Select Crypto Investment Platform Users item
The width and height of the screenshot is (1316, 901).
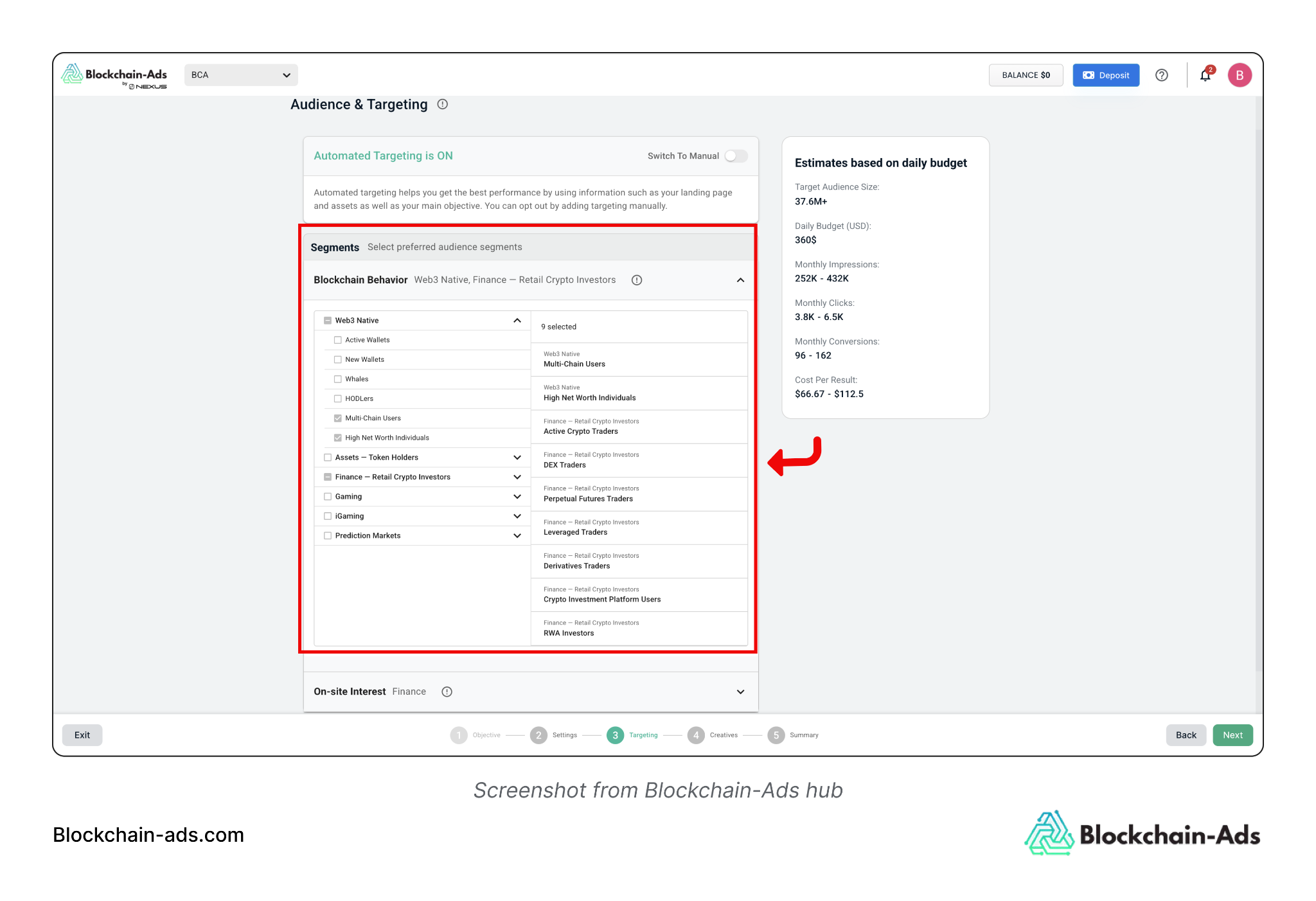coord(639,595)
